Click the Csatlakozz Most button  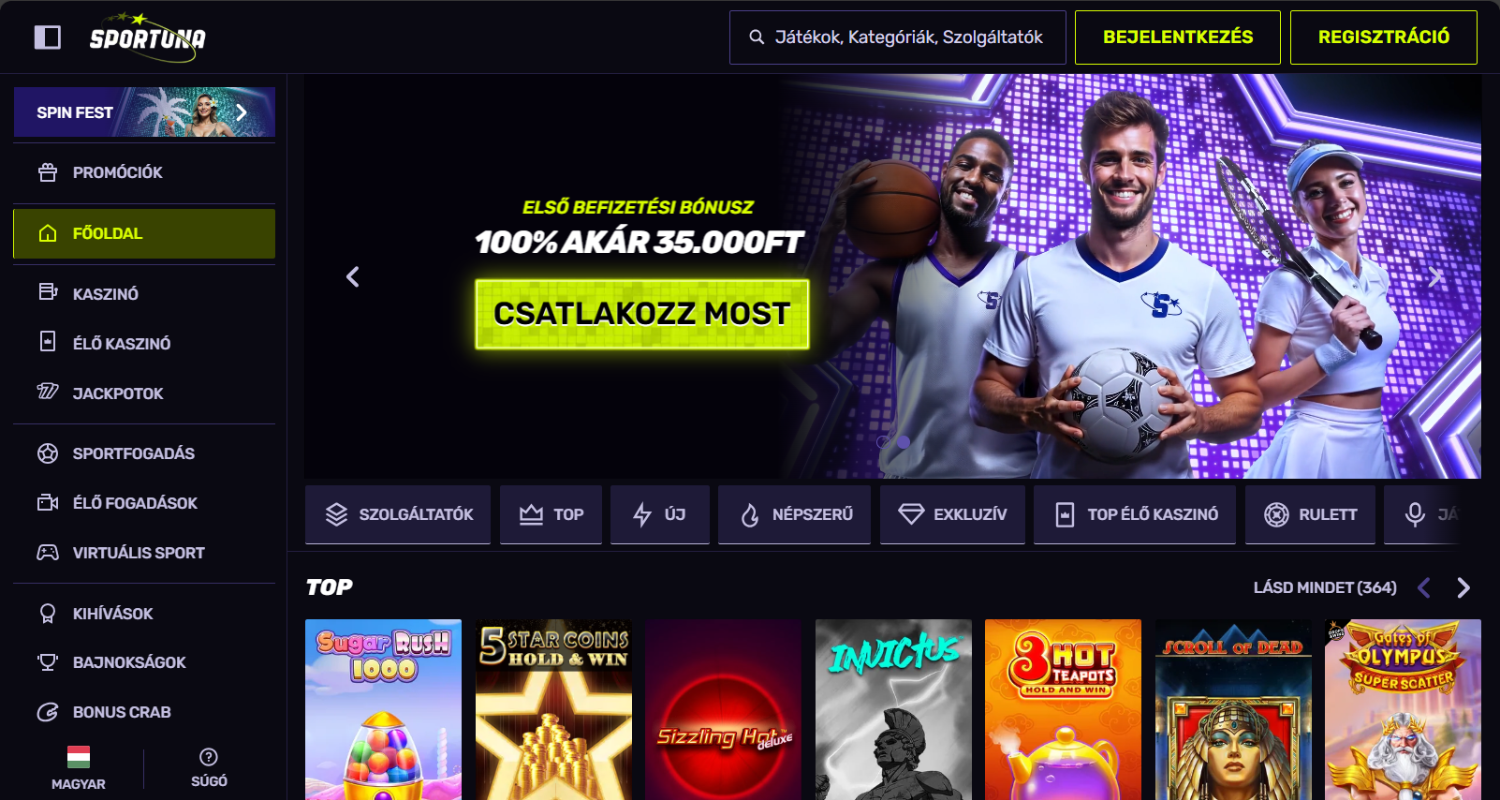tap(642, 314)
